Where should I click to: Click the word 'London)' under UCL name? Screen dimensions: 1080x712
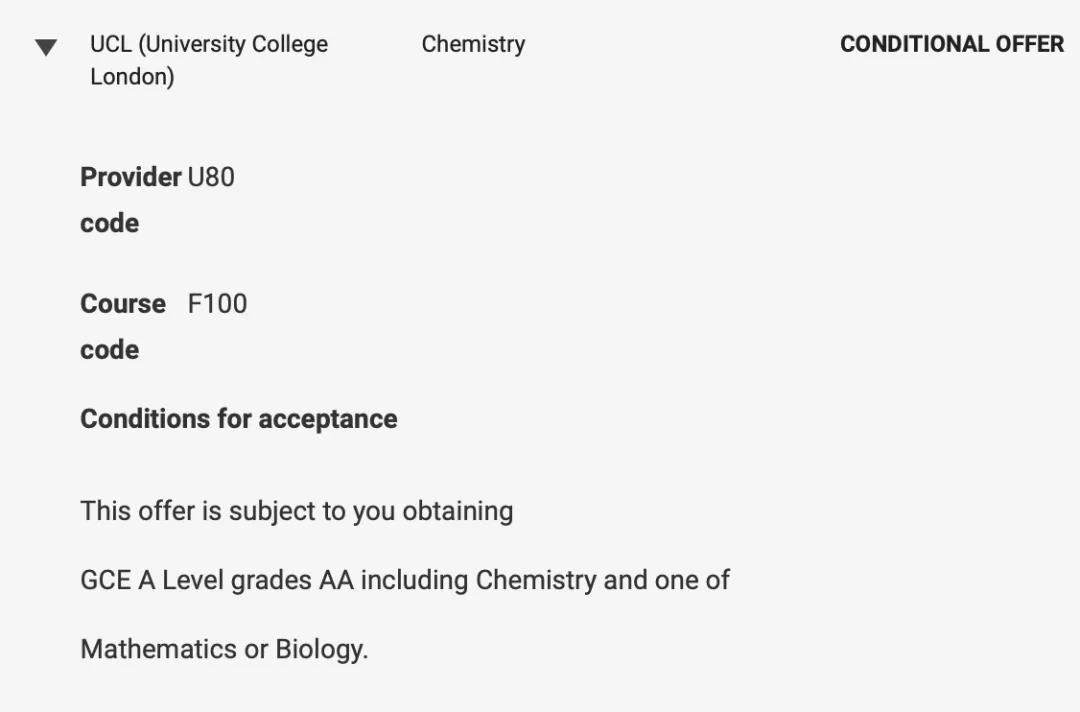point(132,77)
